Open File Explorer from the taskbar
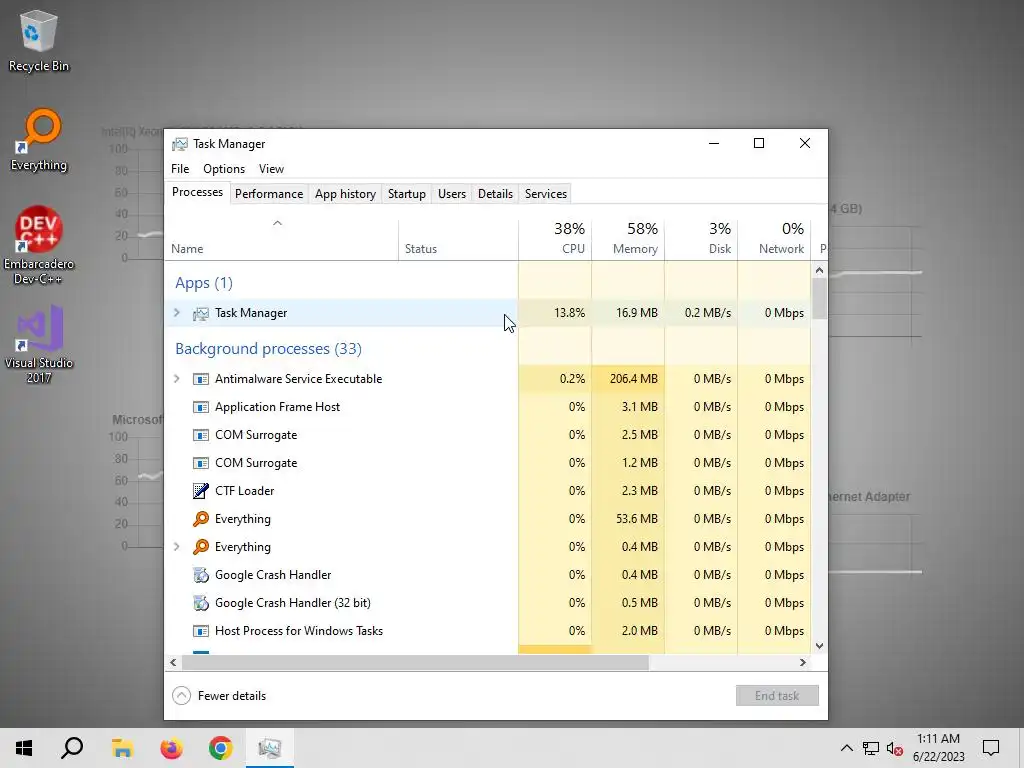The image size is (1024, 768). tap(122, 748)
